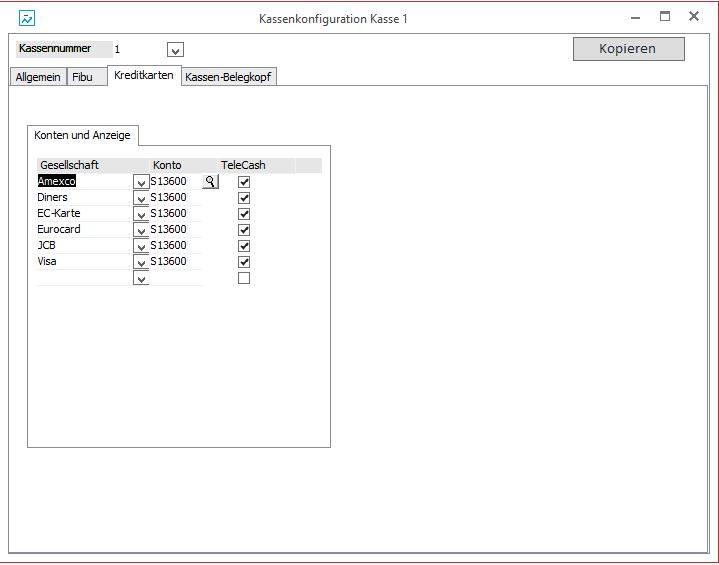Screen dimensions: 719x565
Task: Click the magnifier lookup icon beside Amexco Konto
Action: coord(209,182)
